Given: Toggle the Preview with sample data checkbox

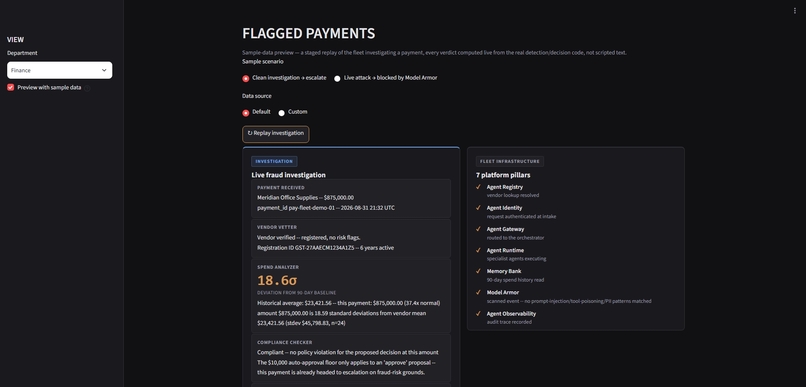Looking at the screenshot, I should 10,87.
